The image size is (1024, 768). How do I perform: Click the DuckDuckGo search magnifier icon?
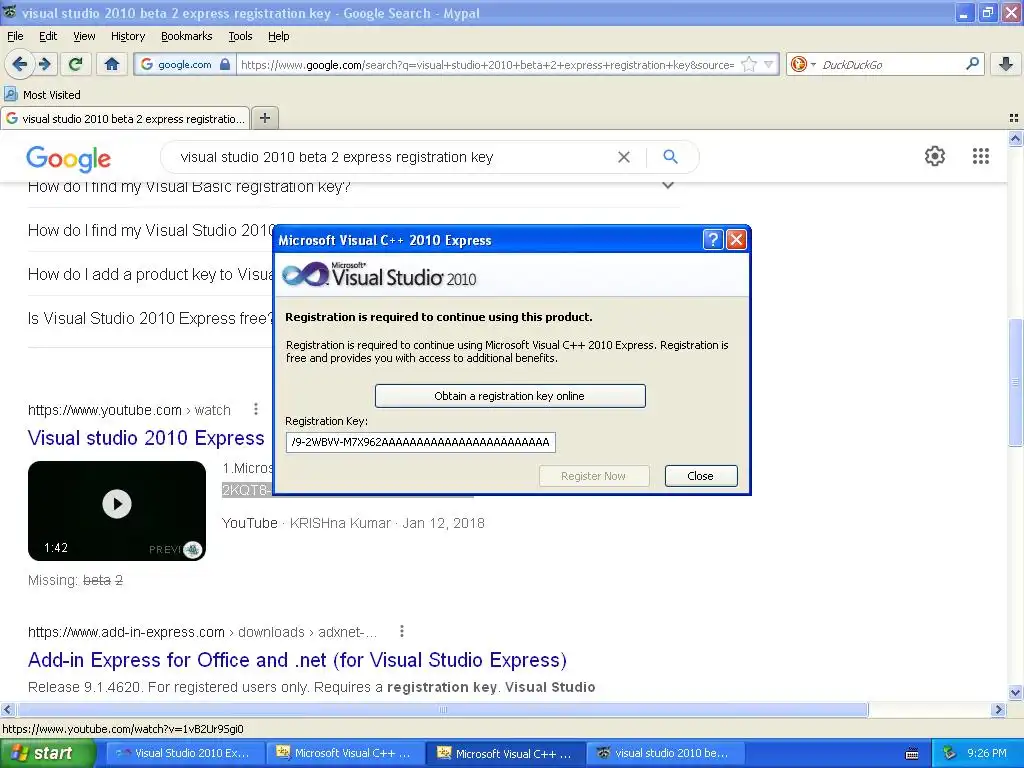pos(972,64)
